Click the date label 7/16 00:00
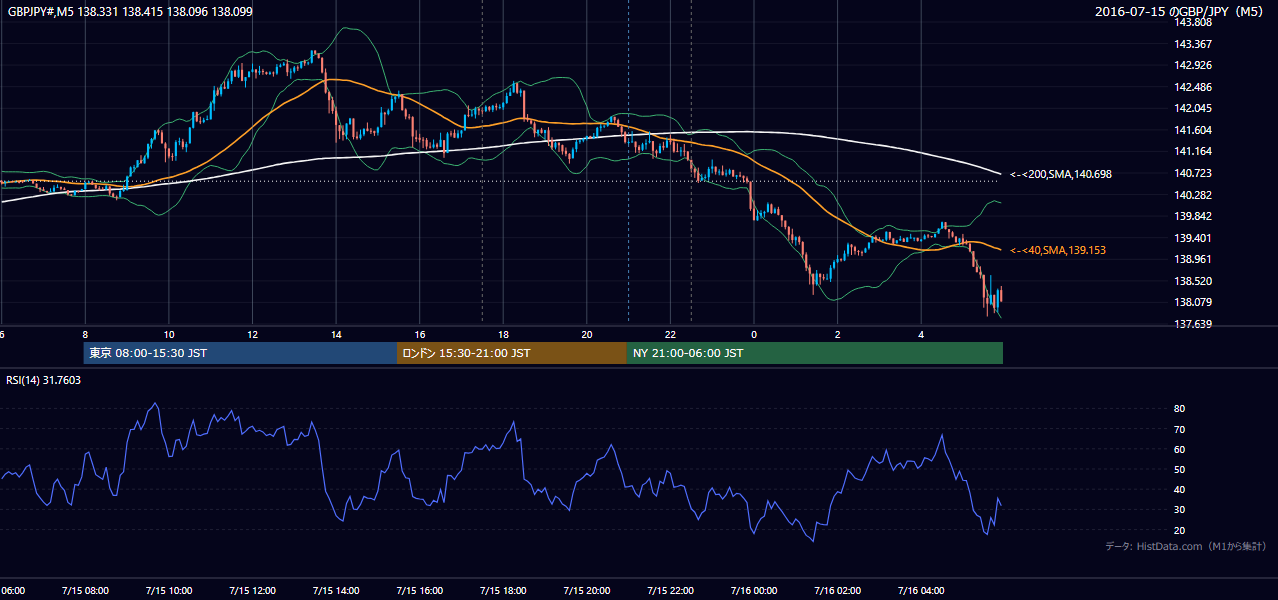 754,590
